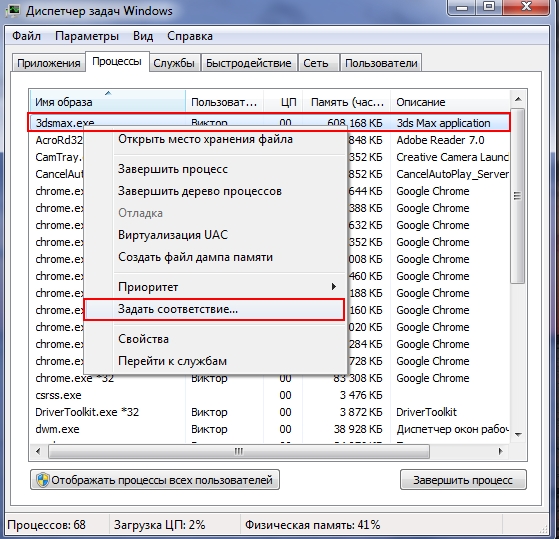Screen dimensions: 559x539
Task: Sort by Имя образа column header
Action: 108,102
